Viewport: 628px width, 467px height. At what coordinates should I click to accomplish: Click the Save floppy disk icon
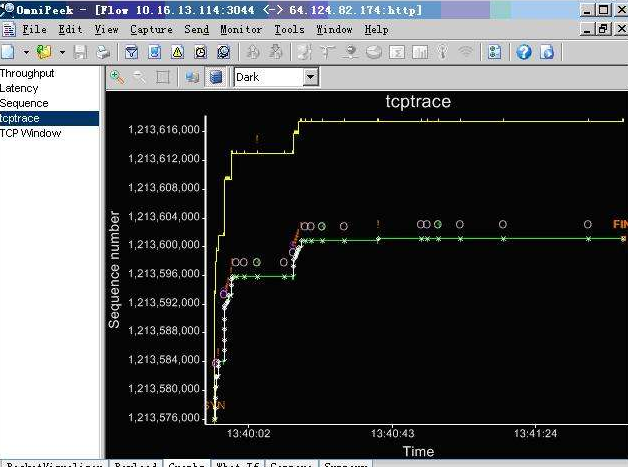pos(81,52)
